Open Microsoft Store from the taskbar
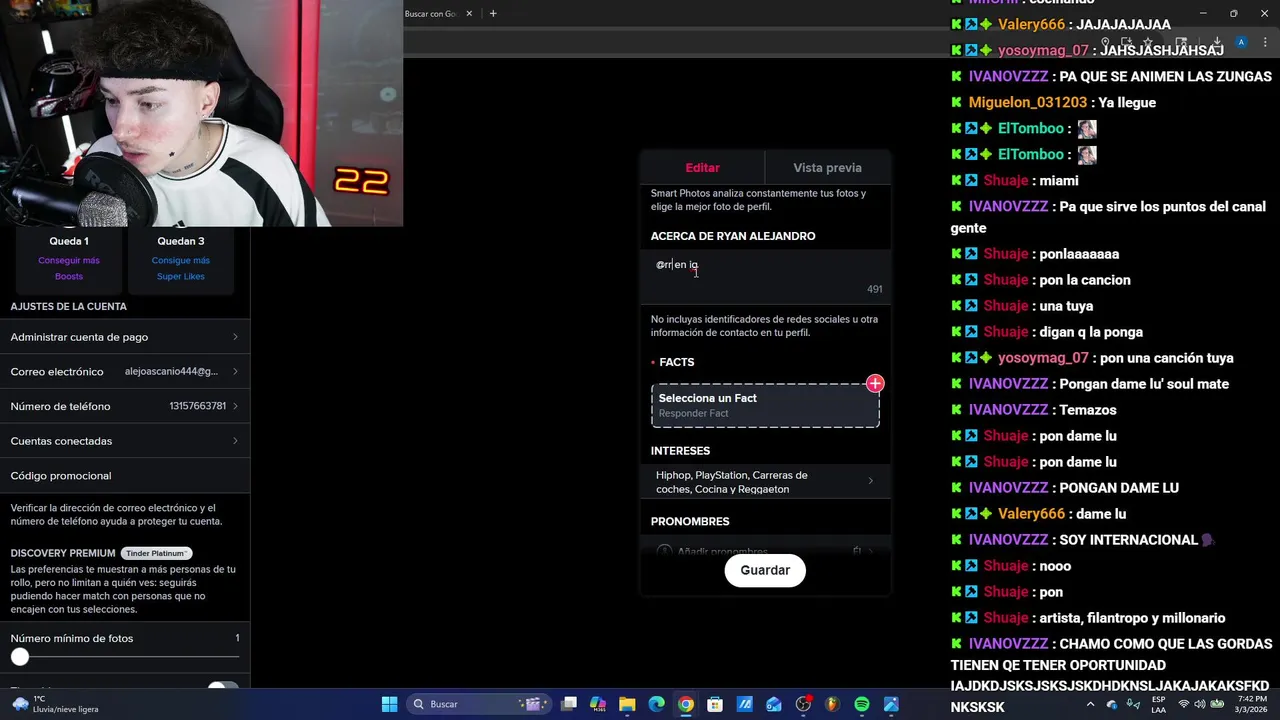1280x720 pixels. point(715,704)
